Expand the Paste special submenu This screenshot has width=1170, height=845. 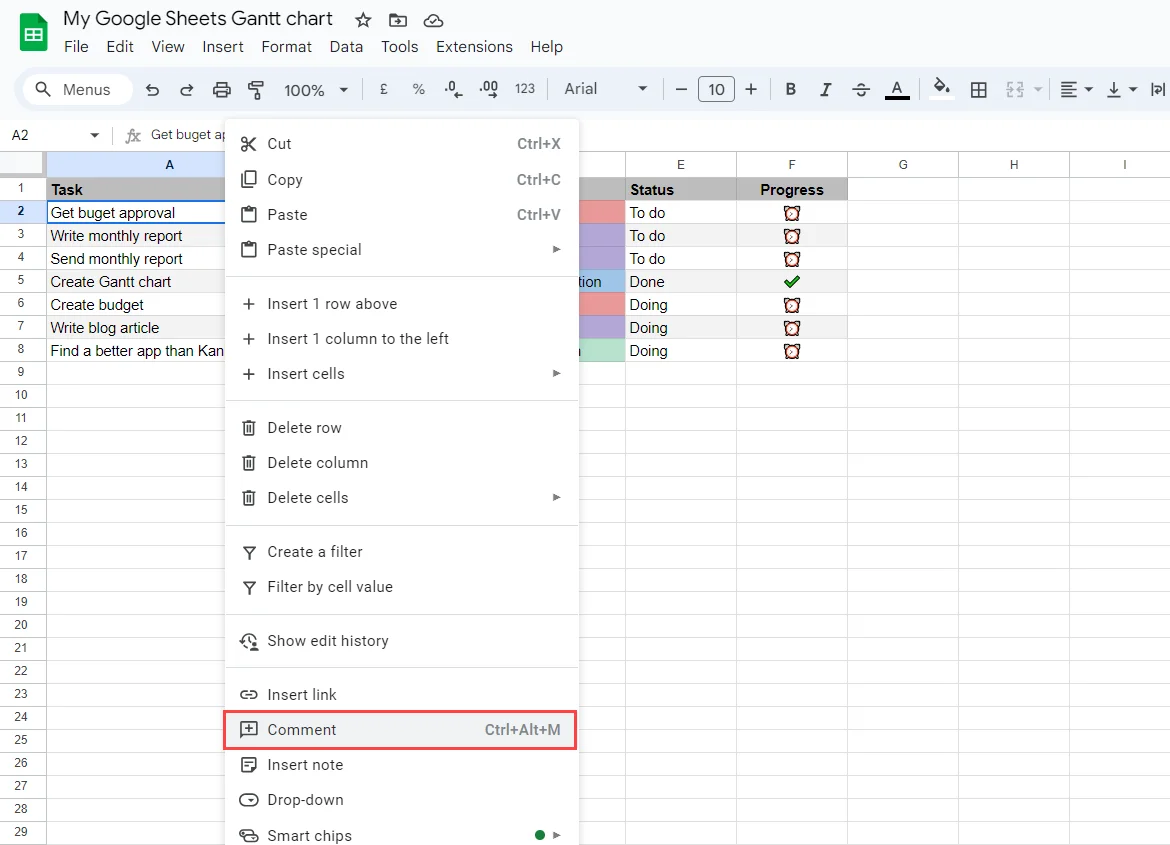coord(556,249)
